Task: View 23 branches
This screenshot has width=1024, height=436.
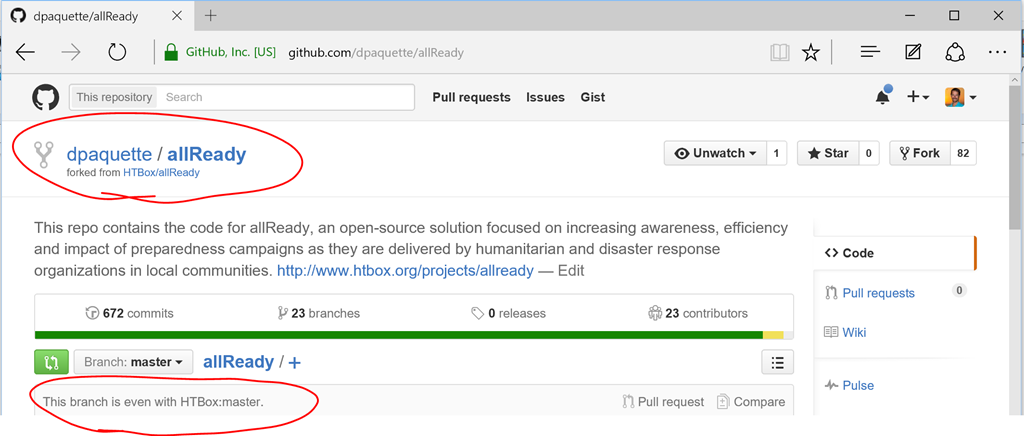Action: [x=318, y=313]
